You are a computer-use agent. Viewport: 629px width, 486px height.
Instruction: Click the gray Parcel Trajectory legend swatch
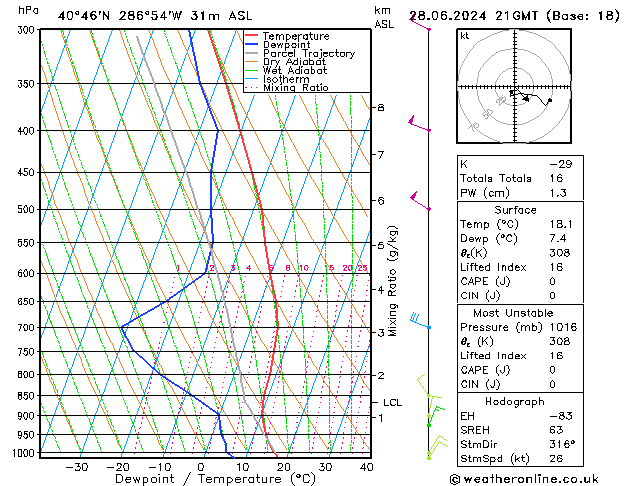(x=252, y=53)
